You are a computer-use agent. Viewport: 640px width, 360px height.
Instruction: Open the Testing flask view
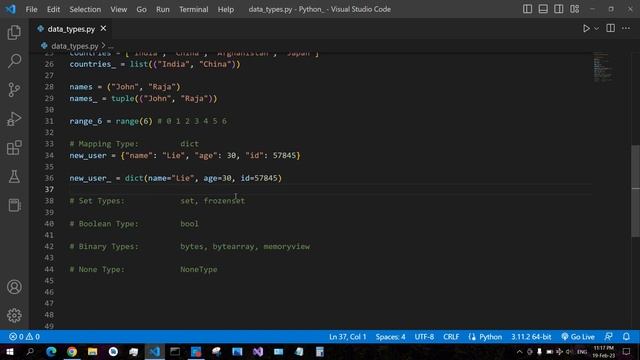pos(14,176)
